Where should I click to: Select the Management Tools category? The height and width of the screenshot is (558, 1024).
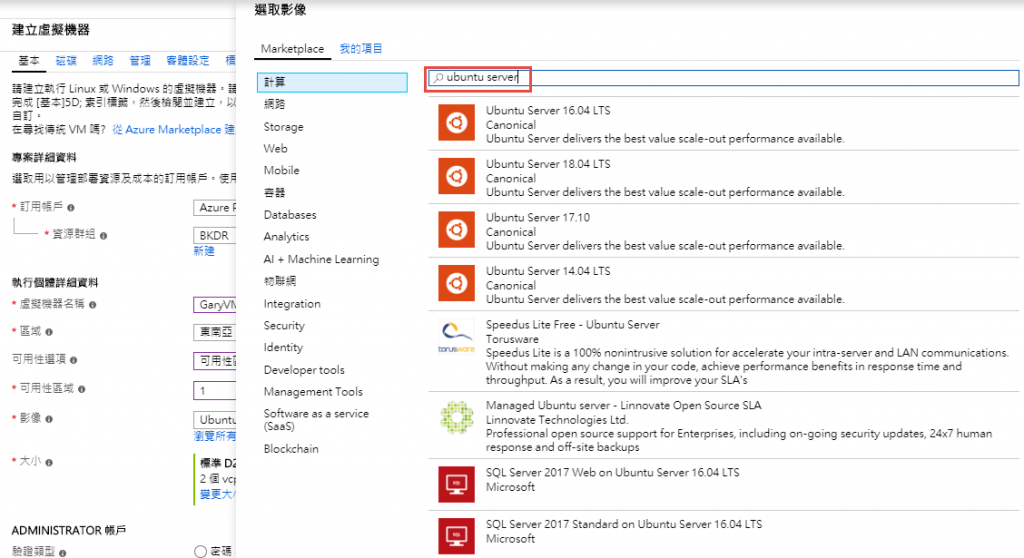[313, 392]
